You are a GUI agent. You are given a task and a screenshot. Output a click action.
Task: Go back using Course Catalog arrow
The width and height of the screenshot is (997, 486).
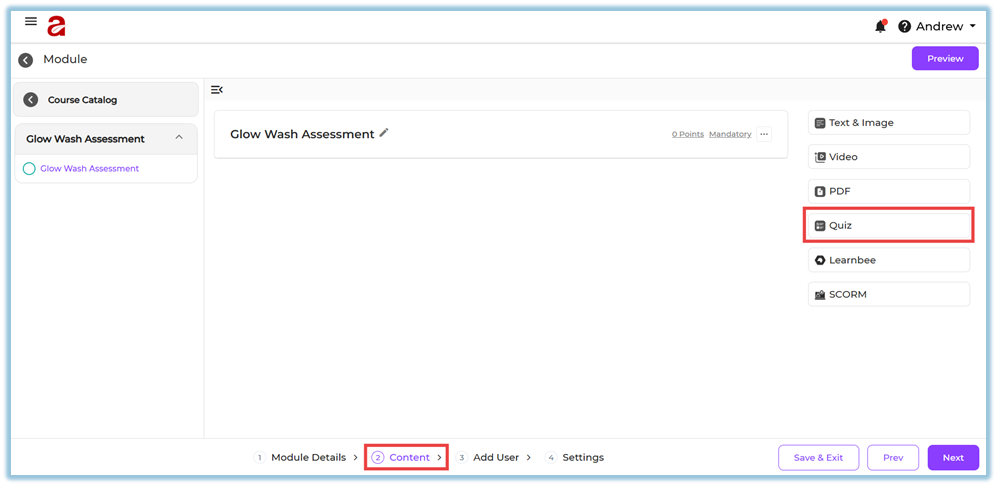pyautogui.click(x=31, y=100)
